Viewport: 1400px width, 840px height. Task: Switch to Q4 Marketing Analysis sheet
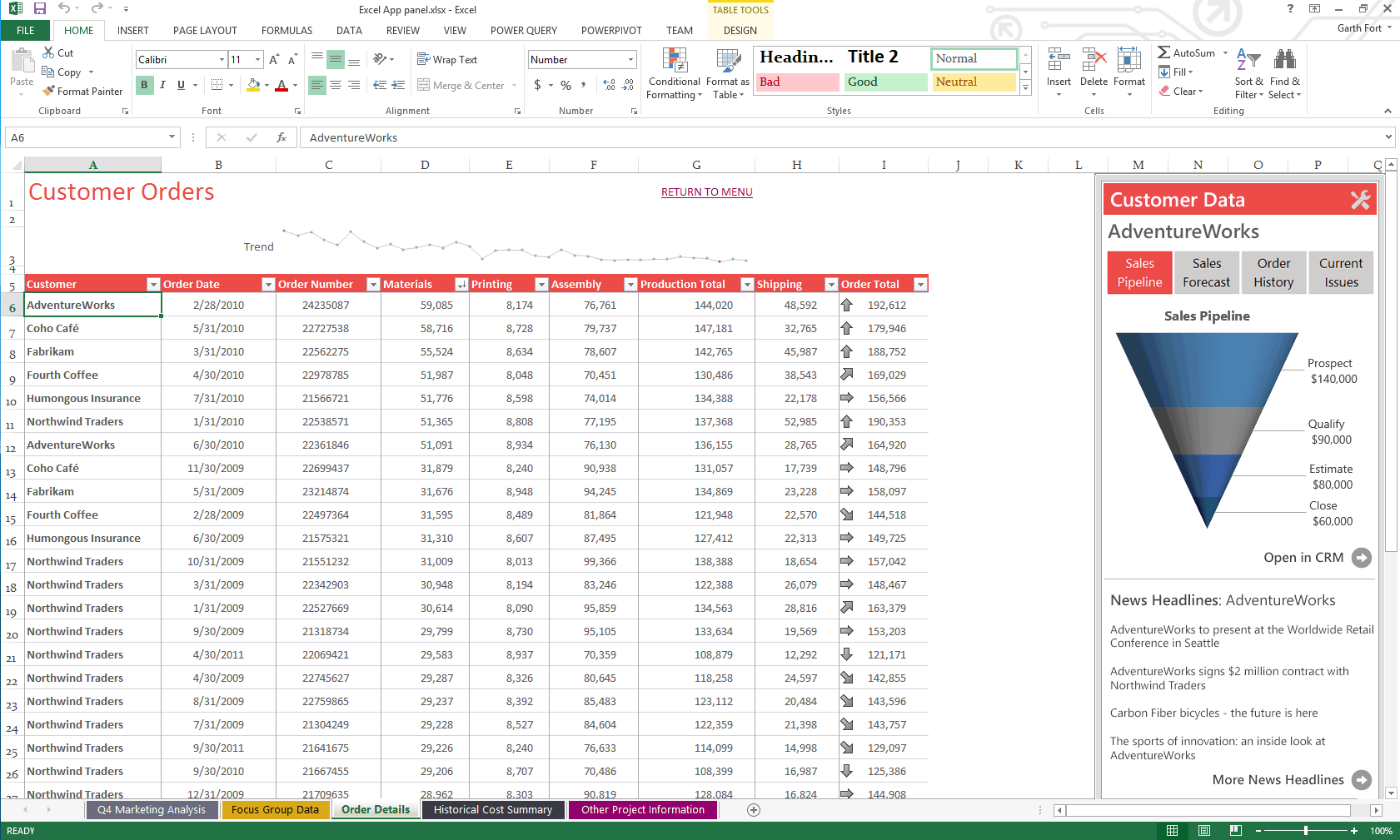click(x=152, y=810)
